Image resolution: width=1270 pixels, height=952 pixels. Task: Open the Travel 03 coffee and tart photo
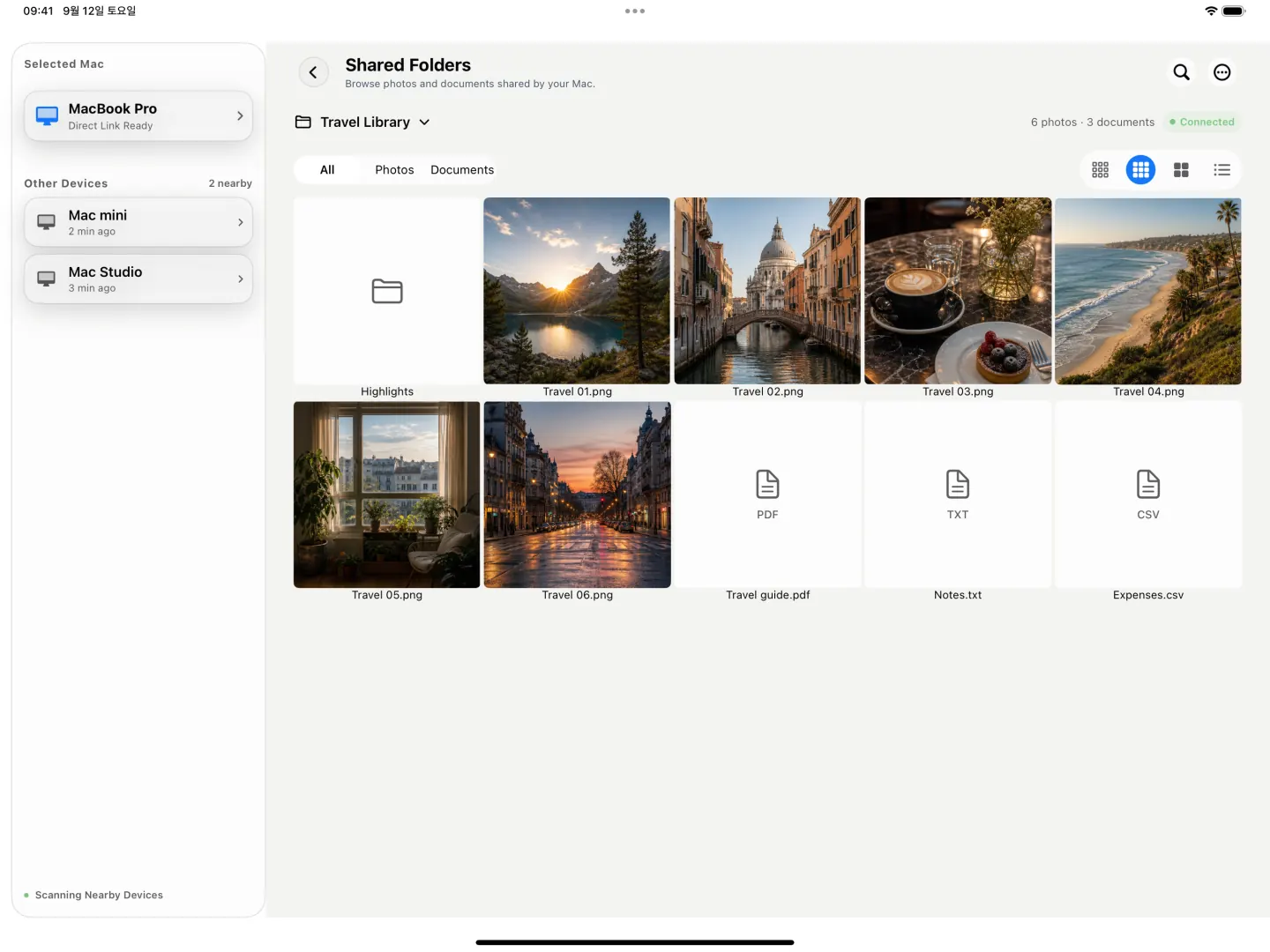pyautogui.click(x=958, y=291)
